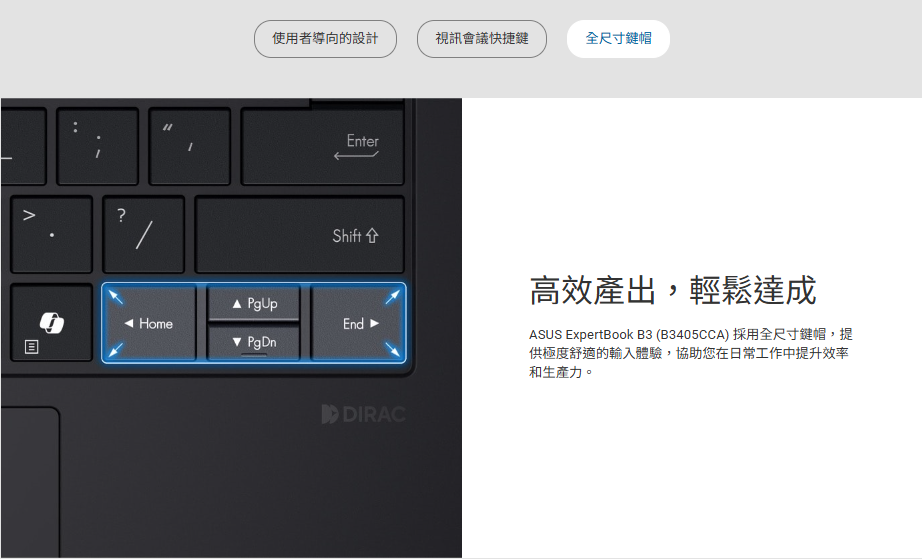Click the PgDn key
Image resolution: width=922 pixels, height=559 pixels.
point(254,342)
